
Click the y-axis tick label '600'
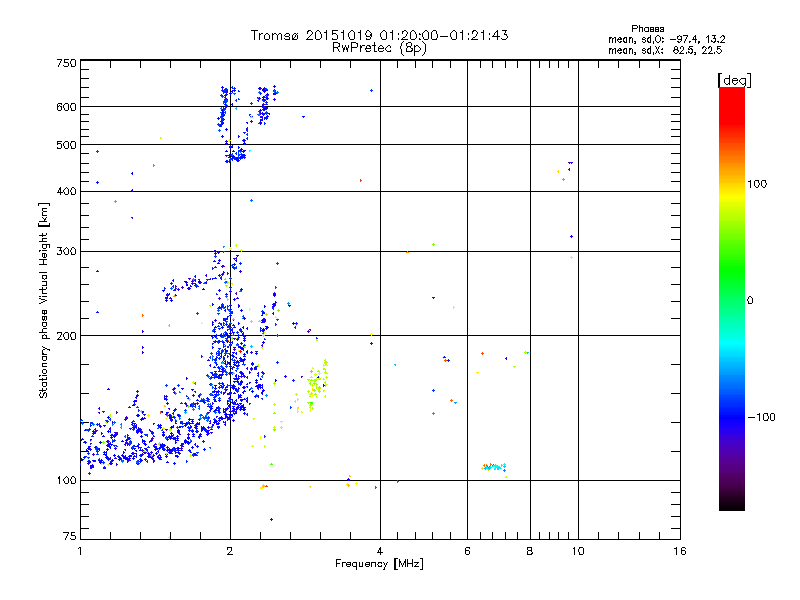(66, 107)
